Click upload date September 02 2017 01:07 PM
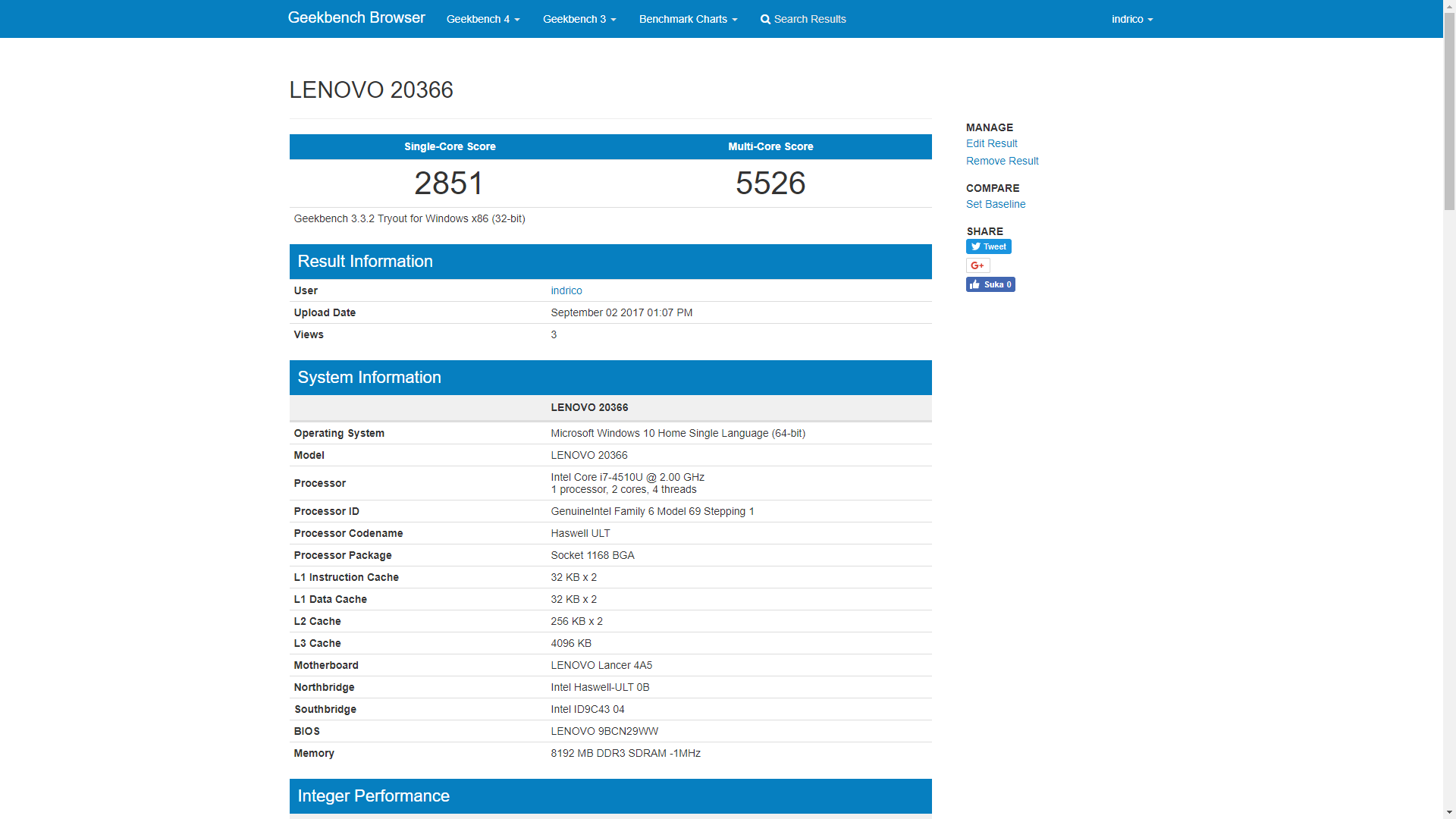The image size is (1456, 819). tap(621, 312)
